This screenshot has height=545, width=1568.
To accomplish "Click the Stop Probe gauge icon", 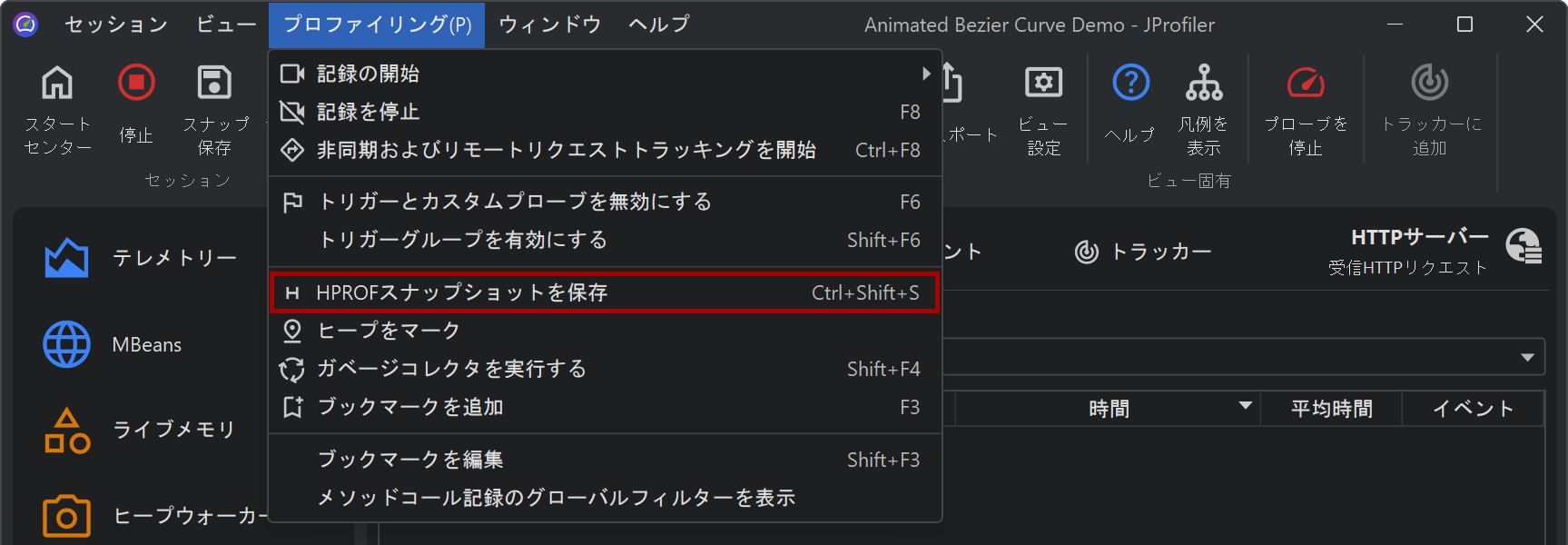I will [x=1306, y=84].
